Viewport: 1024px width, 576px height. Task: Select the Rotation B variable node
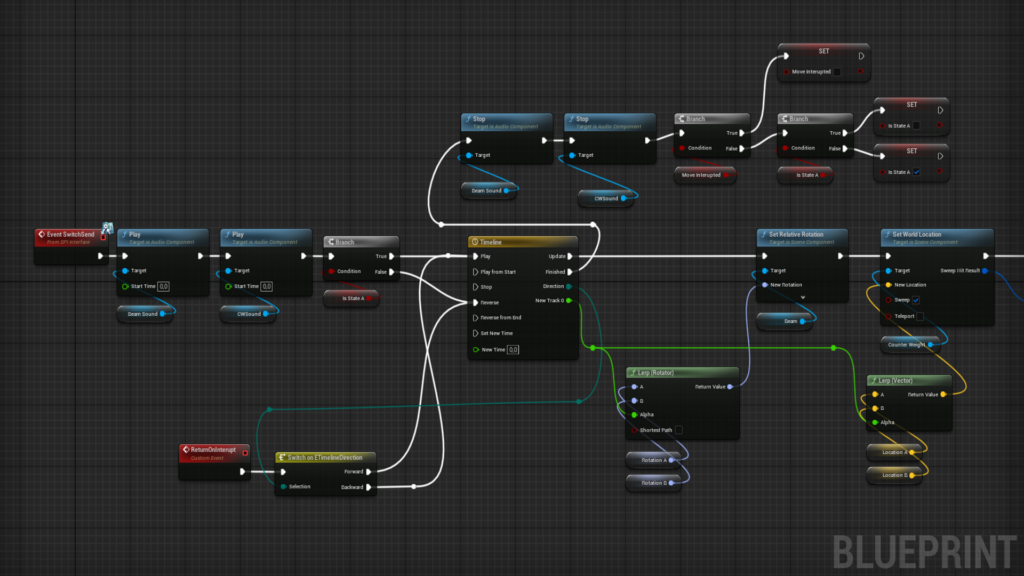(654, 483)
